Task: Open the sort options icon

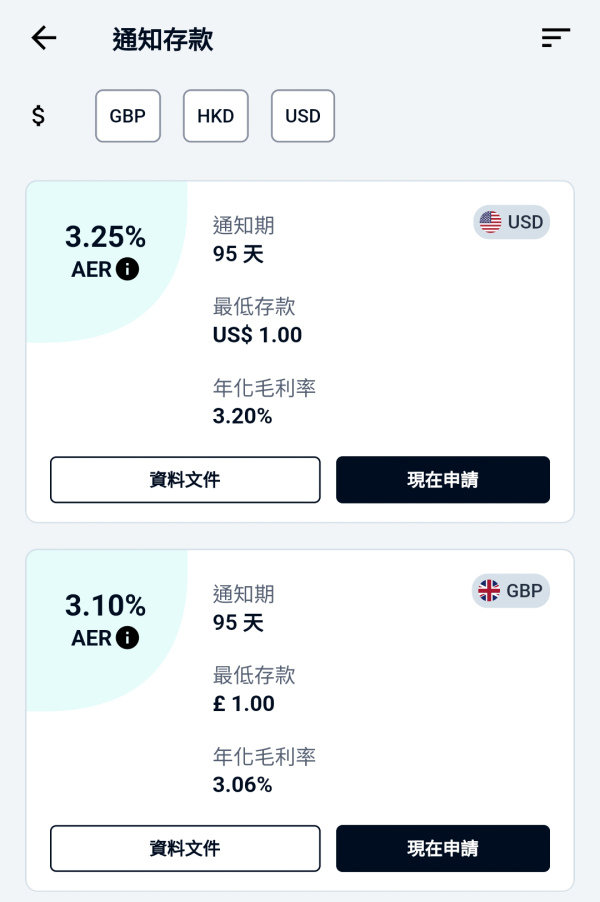Action: (x=556, y=38)
